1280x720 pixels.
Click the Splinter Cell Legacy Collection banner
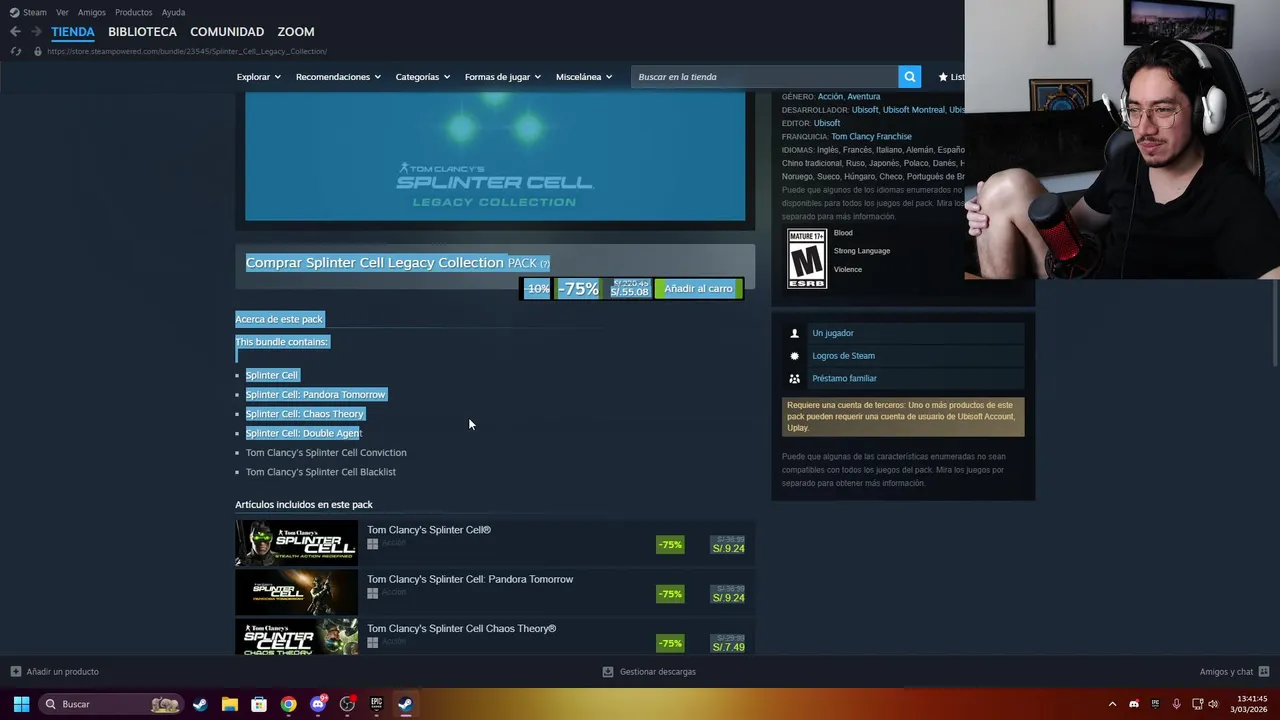(495, 156)
